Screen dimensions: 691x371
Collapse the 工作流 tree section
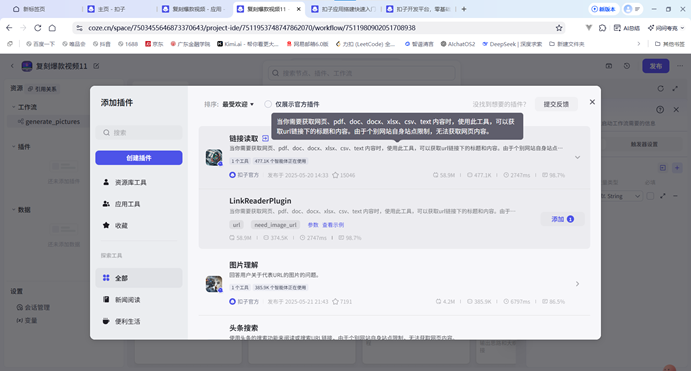coord(14,107)
